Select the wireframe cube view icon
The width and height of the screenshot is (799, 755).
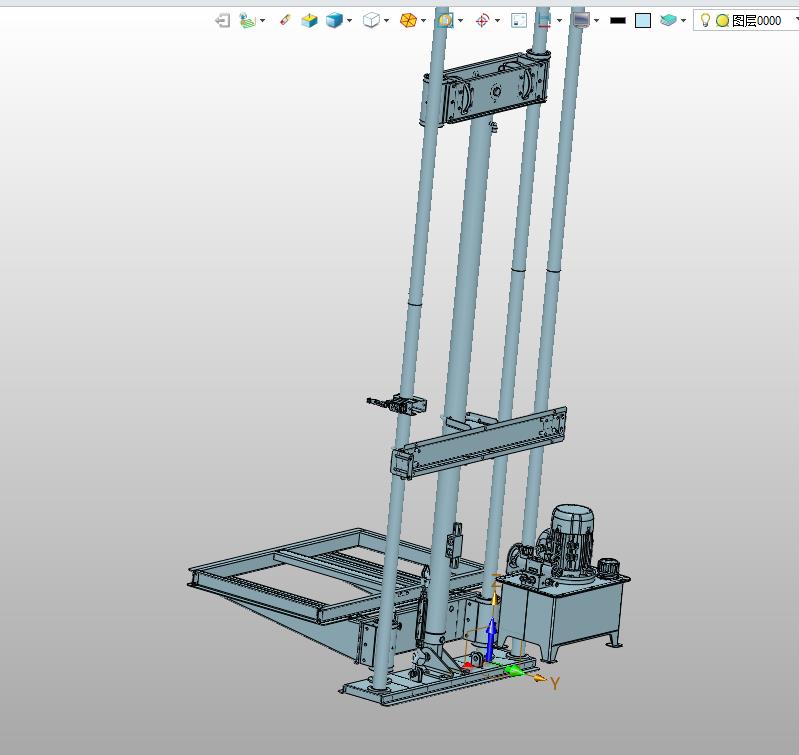(371, 20)
